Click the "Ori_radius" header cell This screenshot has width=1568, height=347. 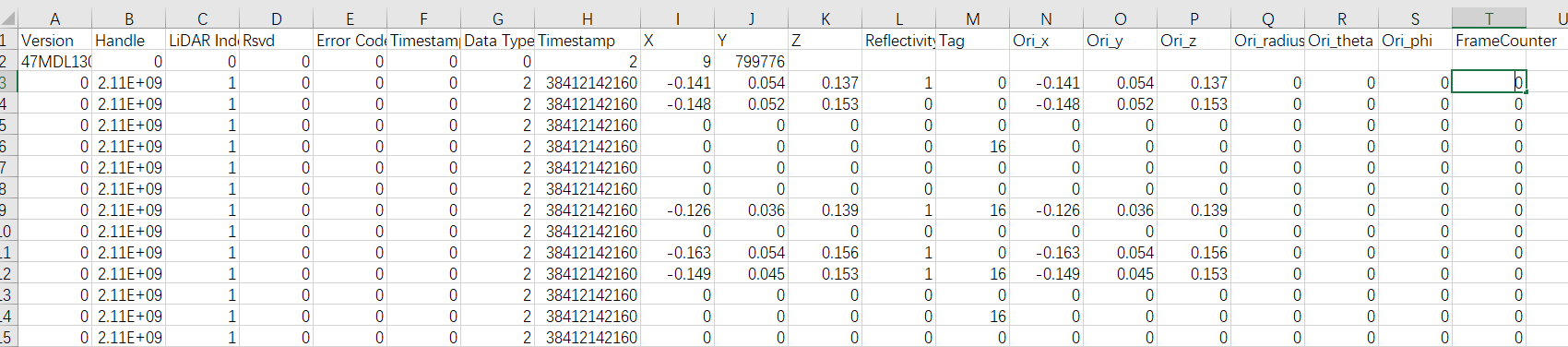[1268, 40]
